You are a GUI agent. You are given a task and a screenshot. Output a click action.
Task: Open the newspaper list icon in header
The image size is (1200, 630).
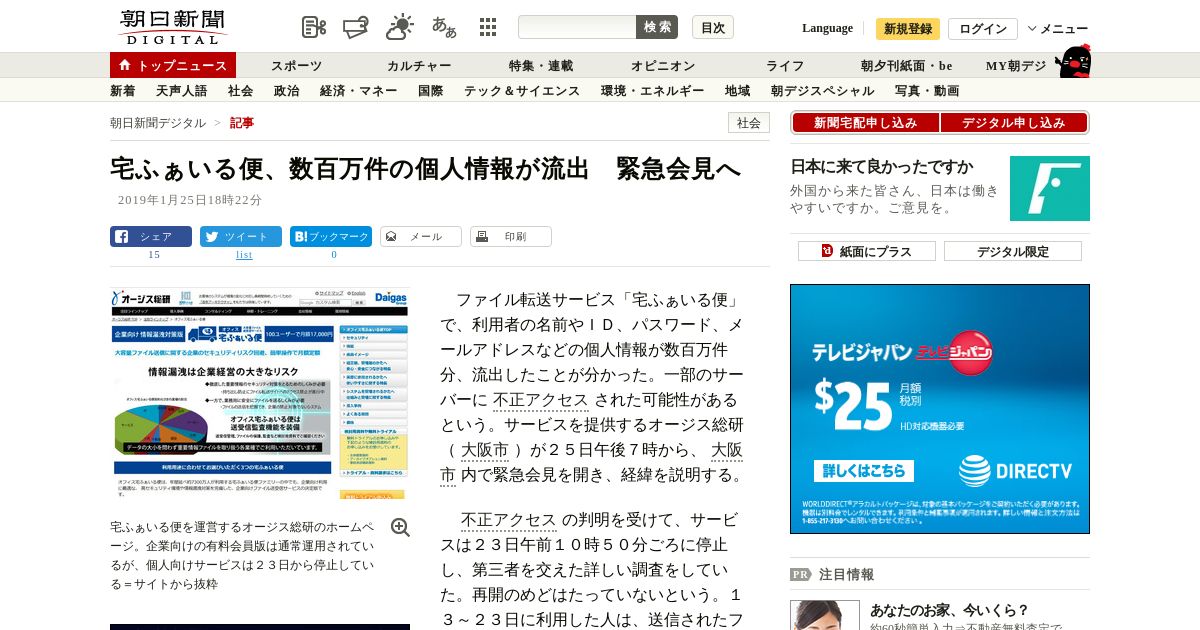[x=314, y=27]
